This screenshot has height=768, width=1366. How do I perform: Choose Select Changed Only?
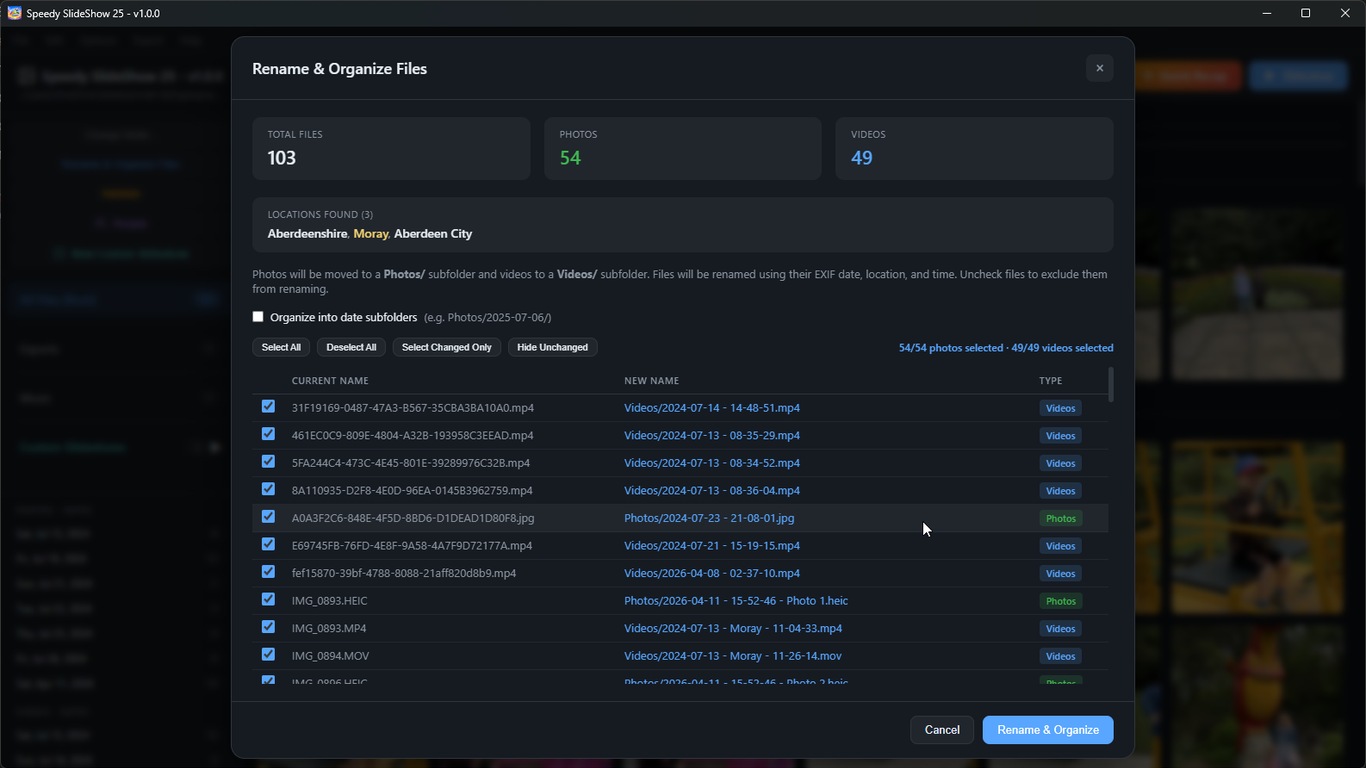coord(447,347)
